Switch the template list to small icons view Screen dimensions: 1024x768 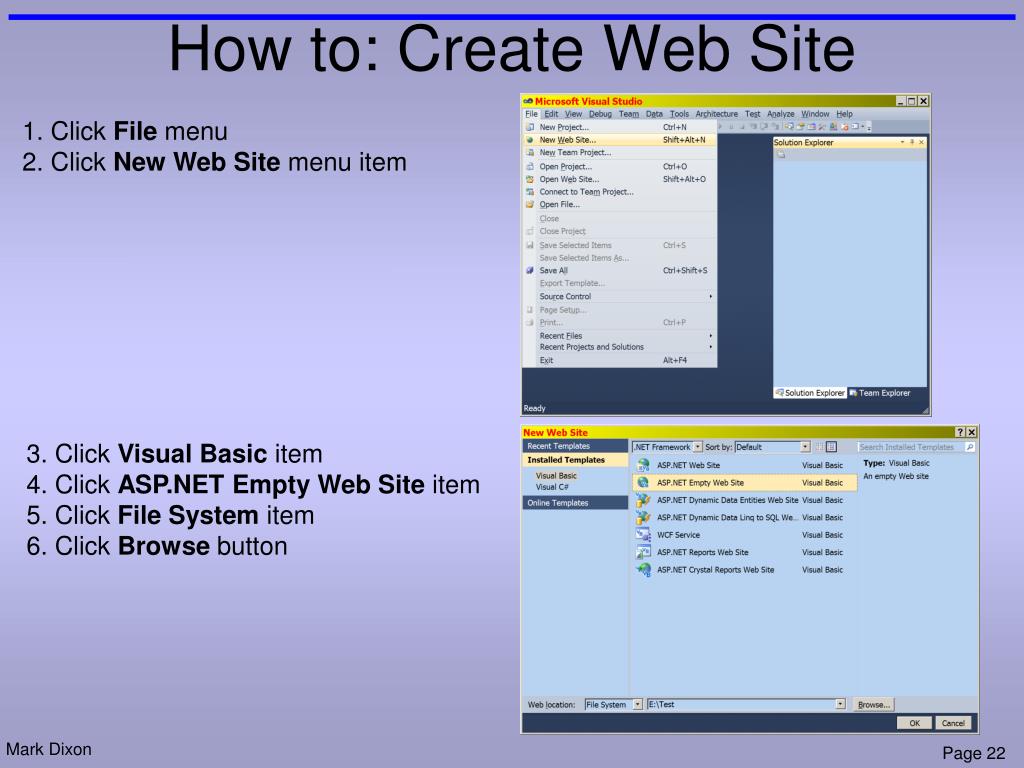[819, 447]
